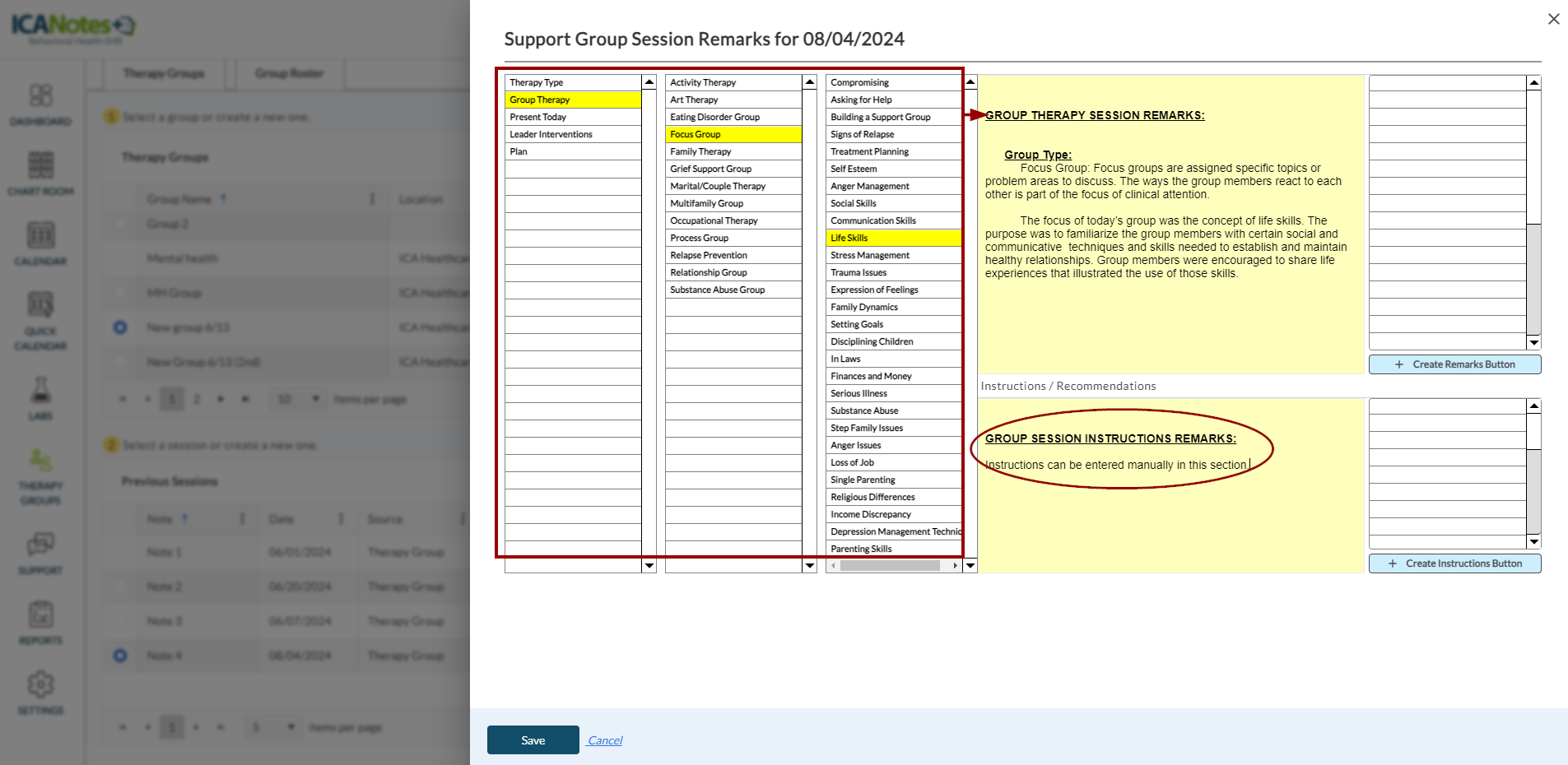The width and height of the screenshot is (1568, 765).
Task: Select Focus Group in the second list
Action: [x=733, y=134]
